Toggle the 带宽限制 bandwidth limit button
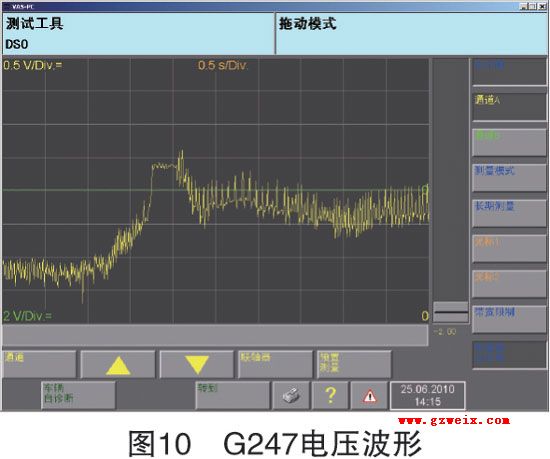550x459 pixels. click(509, 319)
